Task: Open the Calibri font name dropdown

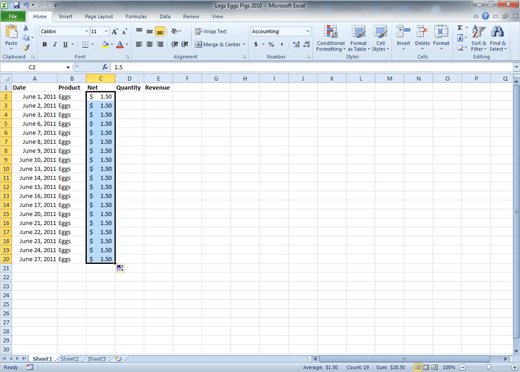Action: point(87,31)
